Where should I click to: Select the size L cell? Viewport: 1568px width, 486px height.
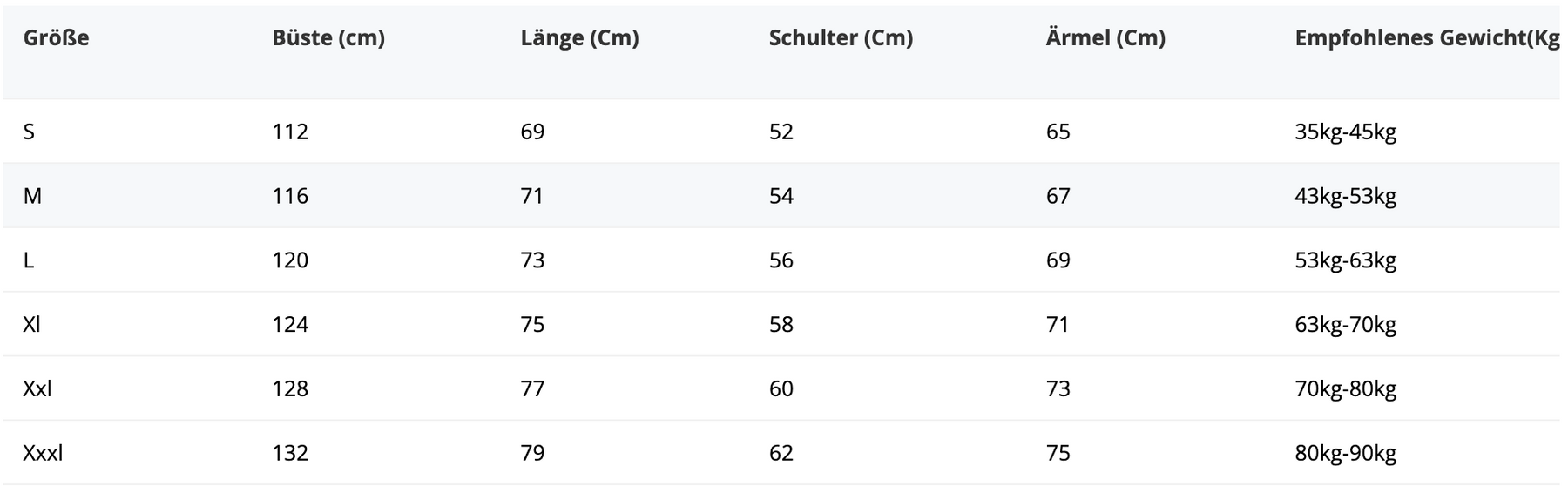pyautogui.click(x=29, y=260)
